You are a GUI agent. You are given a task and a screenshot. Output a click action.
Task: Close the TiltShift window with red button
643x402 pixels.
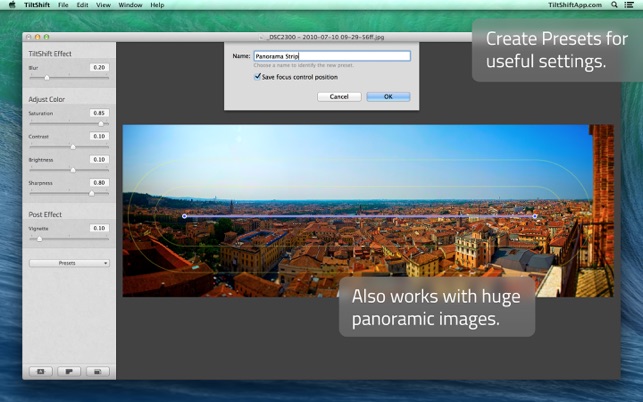click(29, 37)
